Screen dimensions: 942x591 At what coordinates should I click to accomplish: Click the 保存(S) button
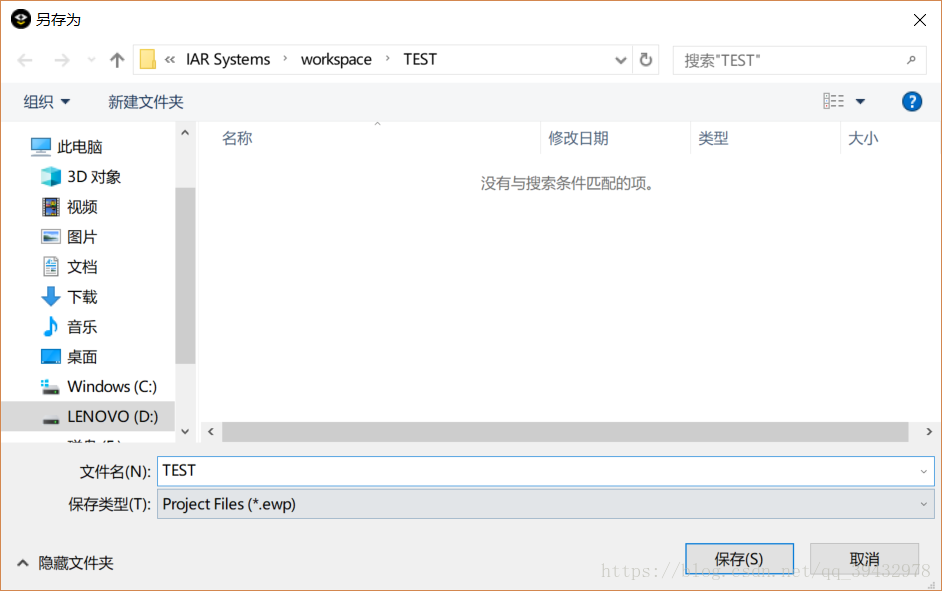coord(738,558)
